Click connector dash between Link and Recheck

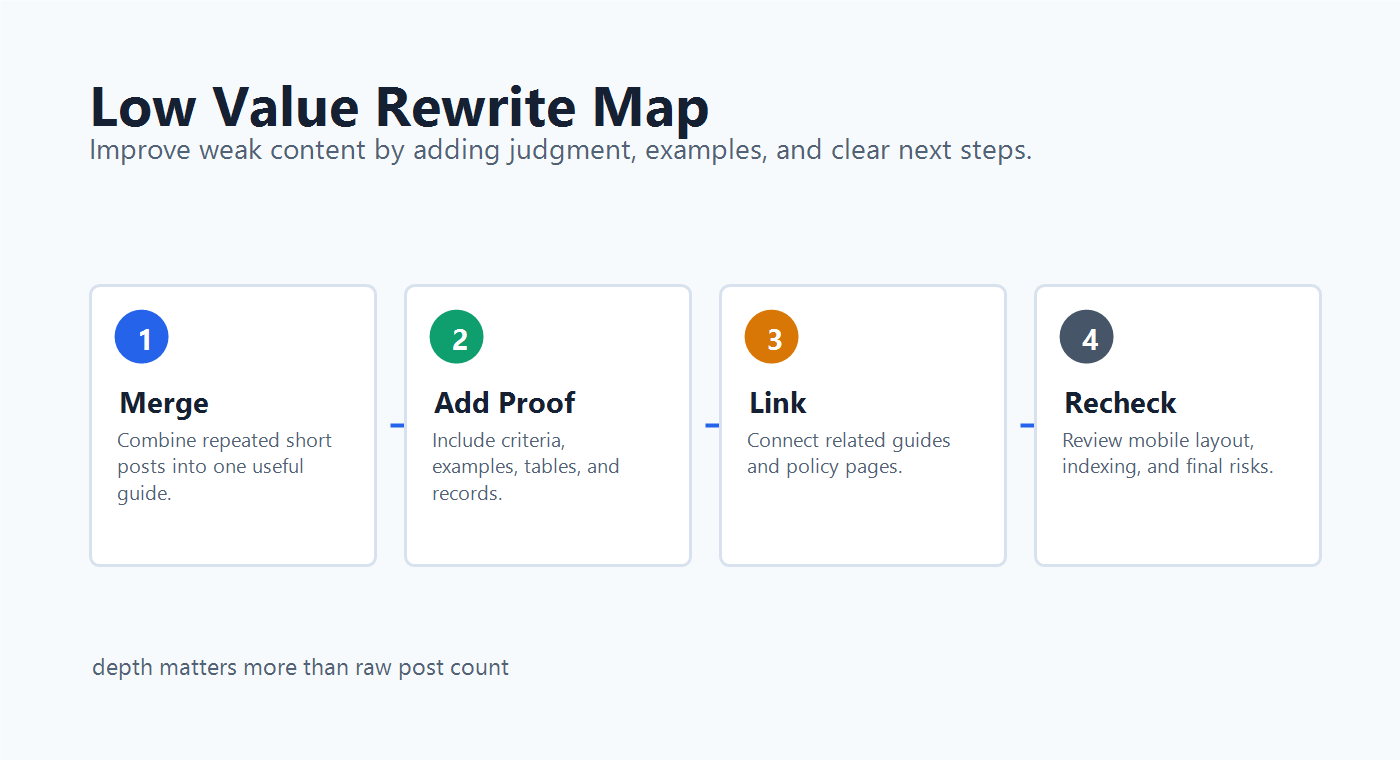[1027, 426]
